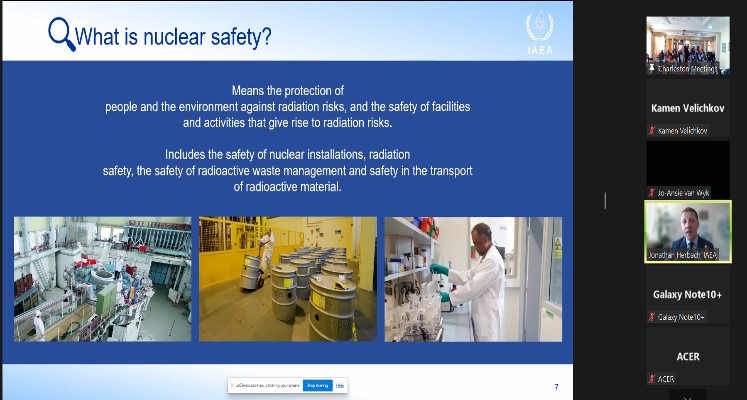Click Jo-Ansie van Wyk's muted microphone icon
Image resolution: width=747 pixels, height=400 pixels.
coord(652,193)
